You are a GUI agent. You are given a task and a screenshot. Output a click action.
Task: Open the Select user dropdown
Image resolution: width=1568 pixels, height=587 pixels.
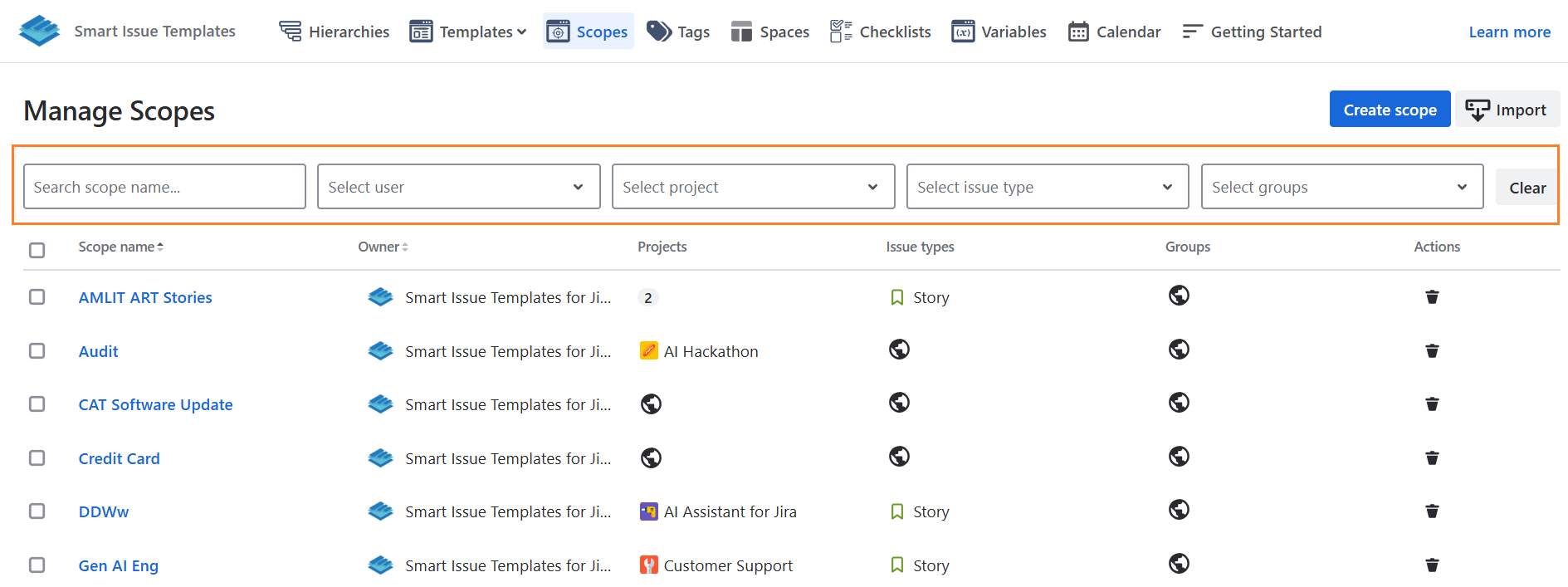[x=458, y=187]
